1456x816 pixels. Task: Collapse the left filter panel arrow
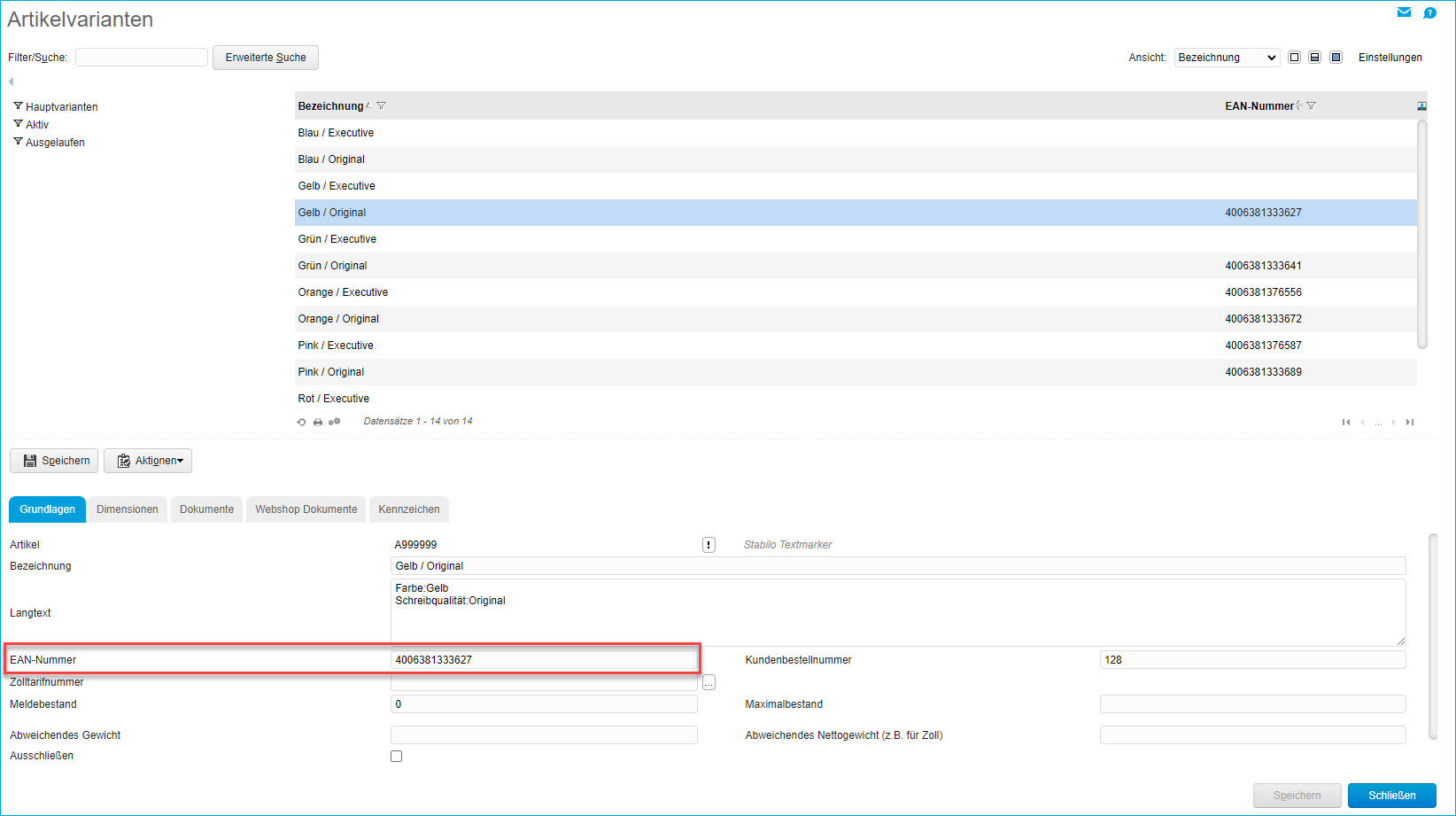tap(12, 82)
